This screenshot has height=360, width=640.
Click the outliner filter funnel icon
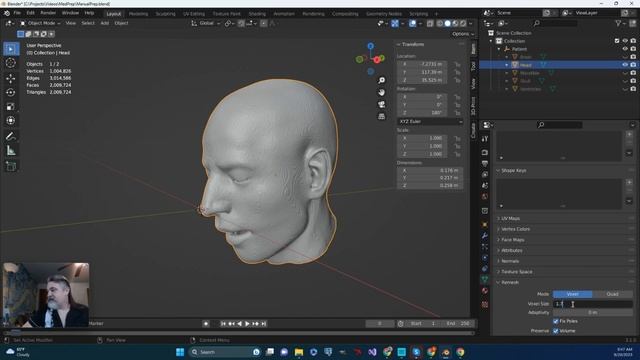619,24
